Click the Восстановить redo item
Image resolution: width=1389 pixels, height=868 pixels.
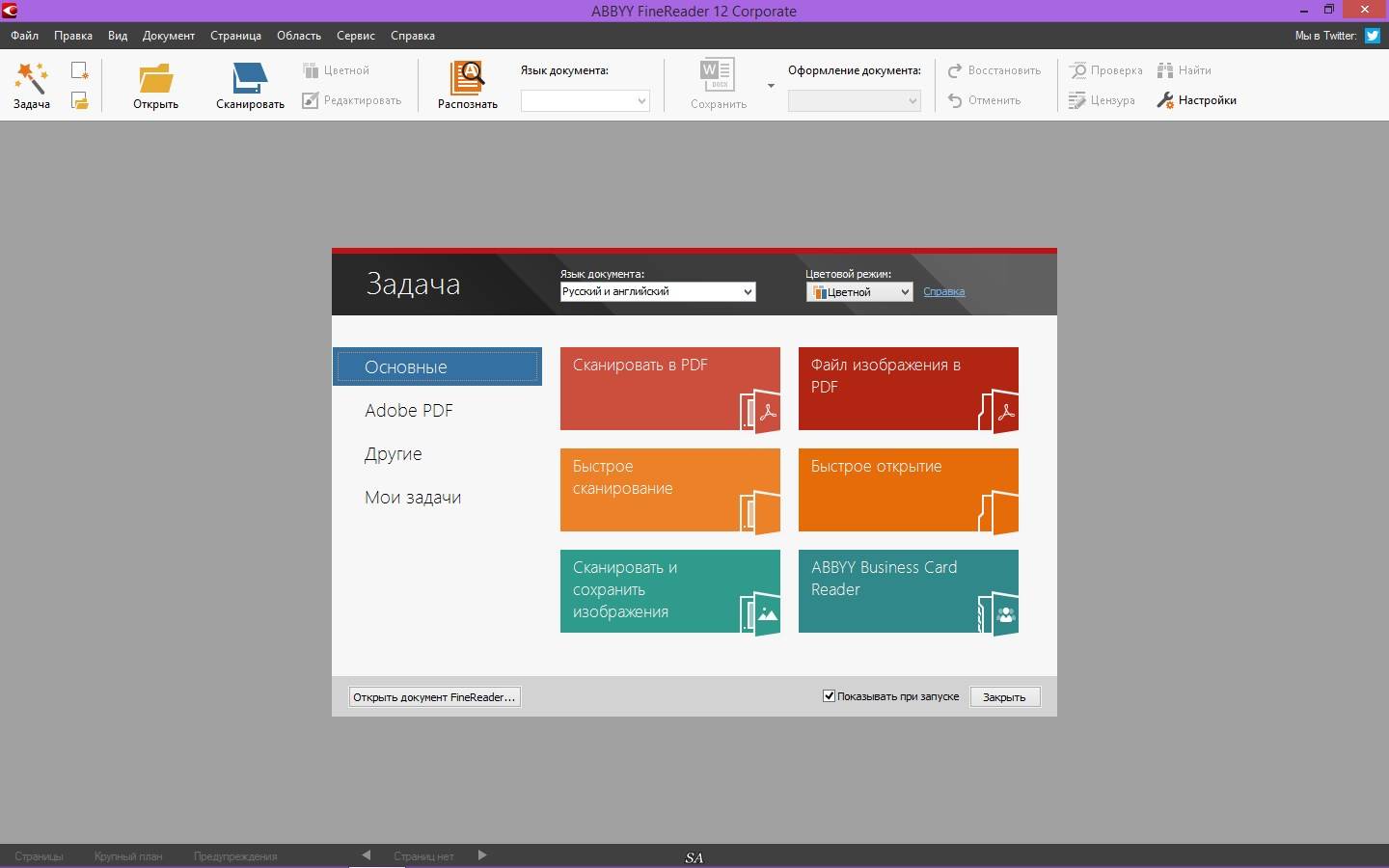[994, 70]
